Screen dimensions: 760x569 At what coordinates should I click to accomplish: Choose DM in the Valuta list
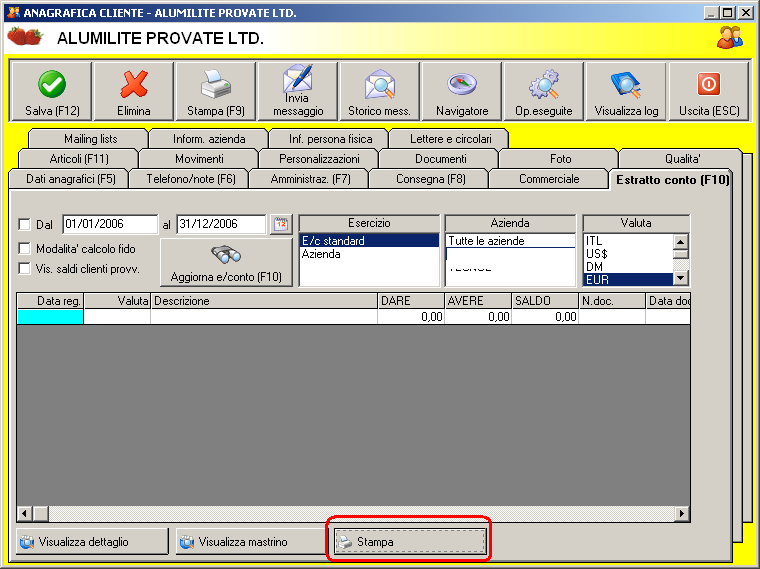628,267
